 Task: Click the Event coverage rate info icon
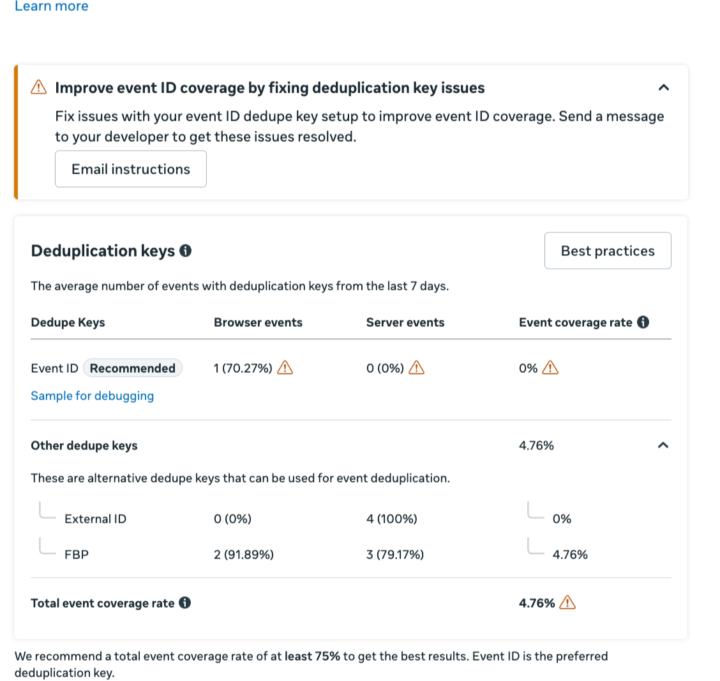coord(643,322)
